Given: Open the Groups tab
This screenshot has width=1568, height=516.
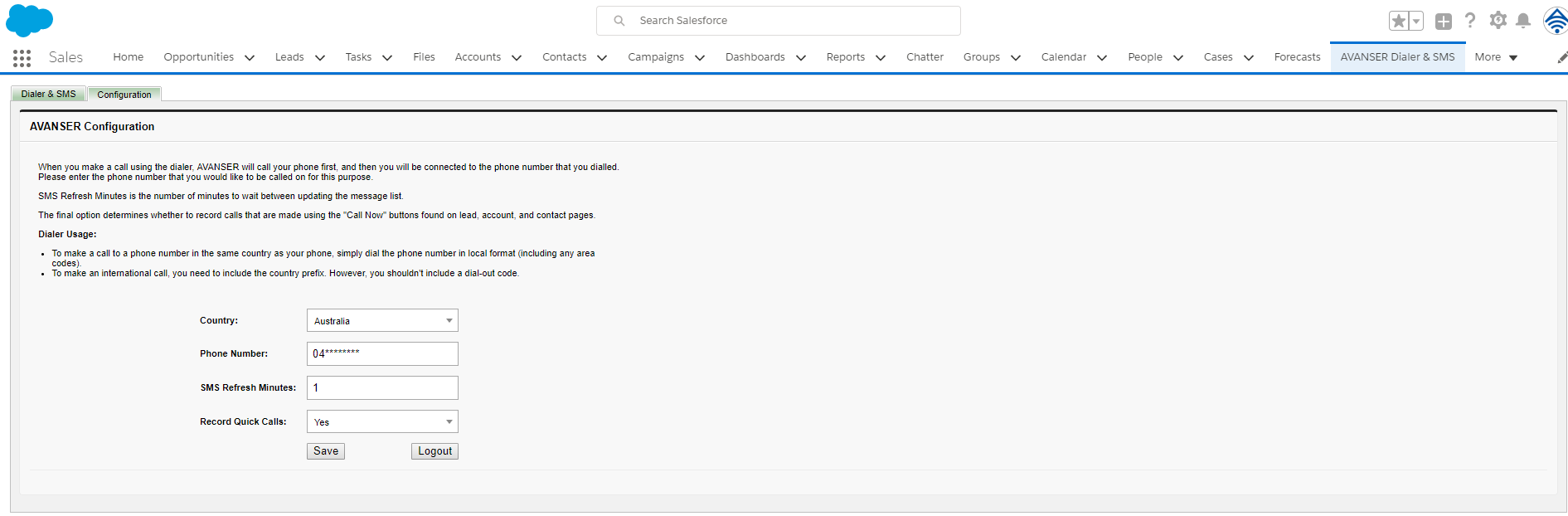Looking at the screenshot, I should pyautogui.click(x=982, y=57).
